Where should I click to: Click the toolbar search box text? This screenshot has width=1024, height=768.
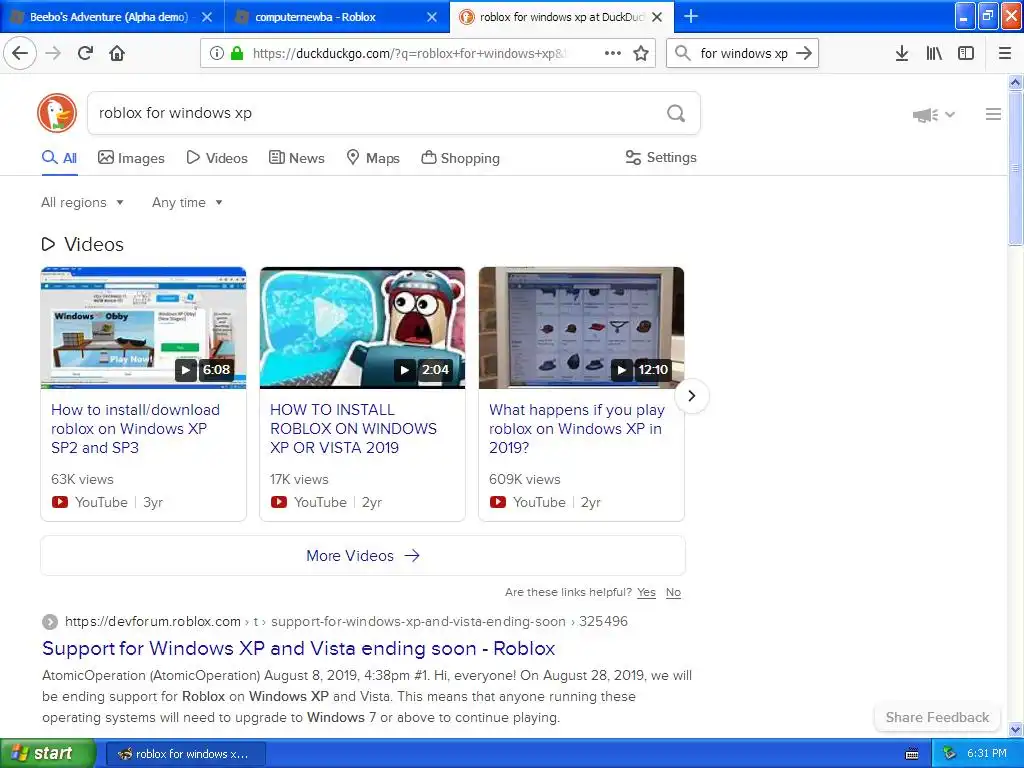[x=744, y=53]
